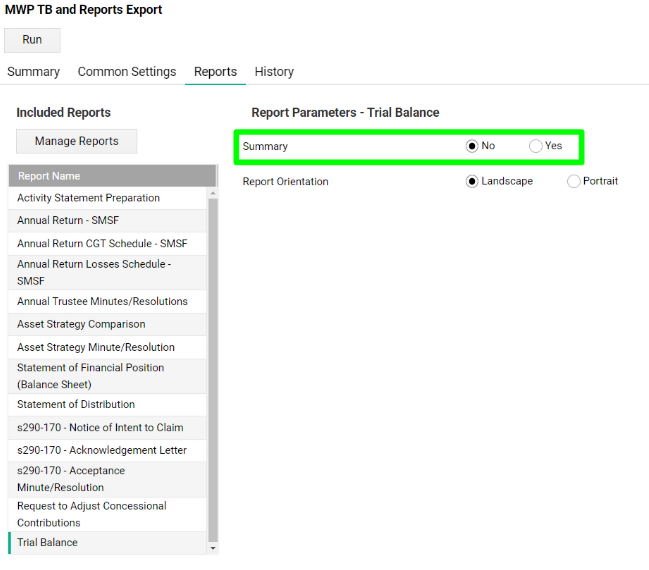Set Summary option to No
This screenshot has width=649, height=570.
[x=472, y=146]
